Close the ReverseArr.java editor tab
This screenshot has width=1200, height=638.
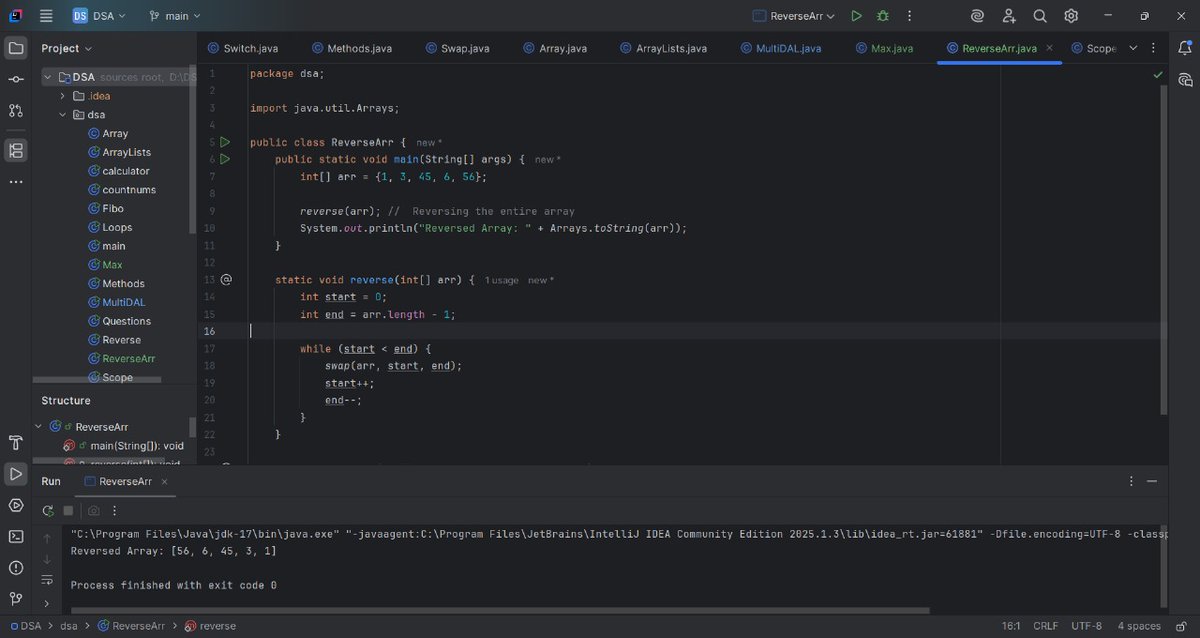tap(1051, 48)
